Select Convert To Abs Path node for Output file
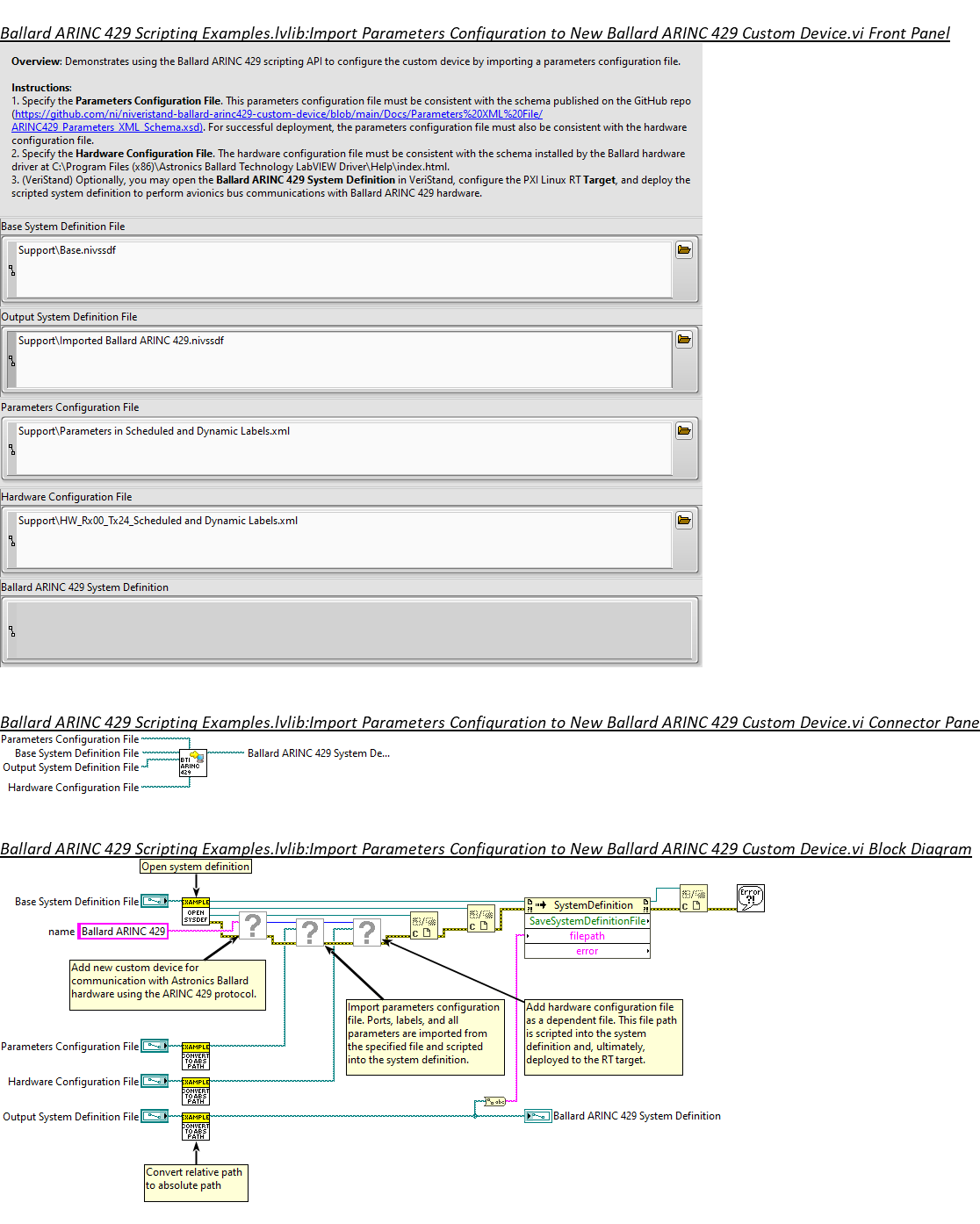 click(196, 1127)
